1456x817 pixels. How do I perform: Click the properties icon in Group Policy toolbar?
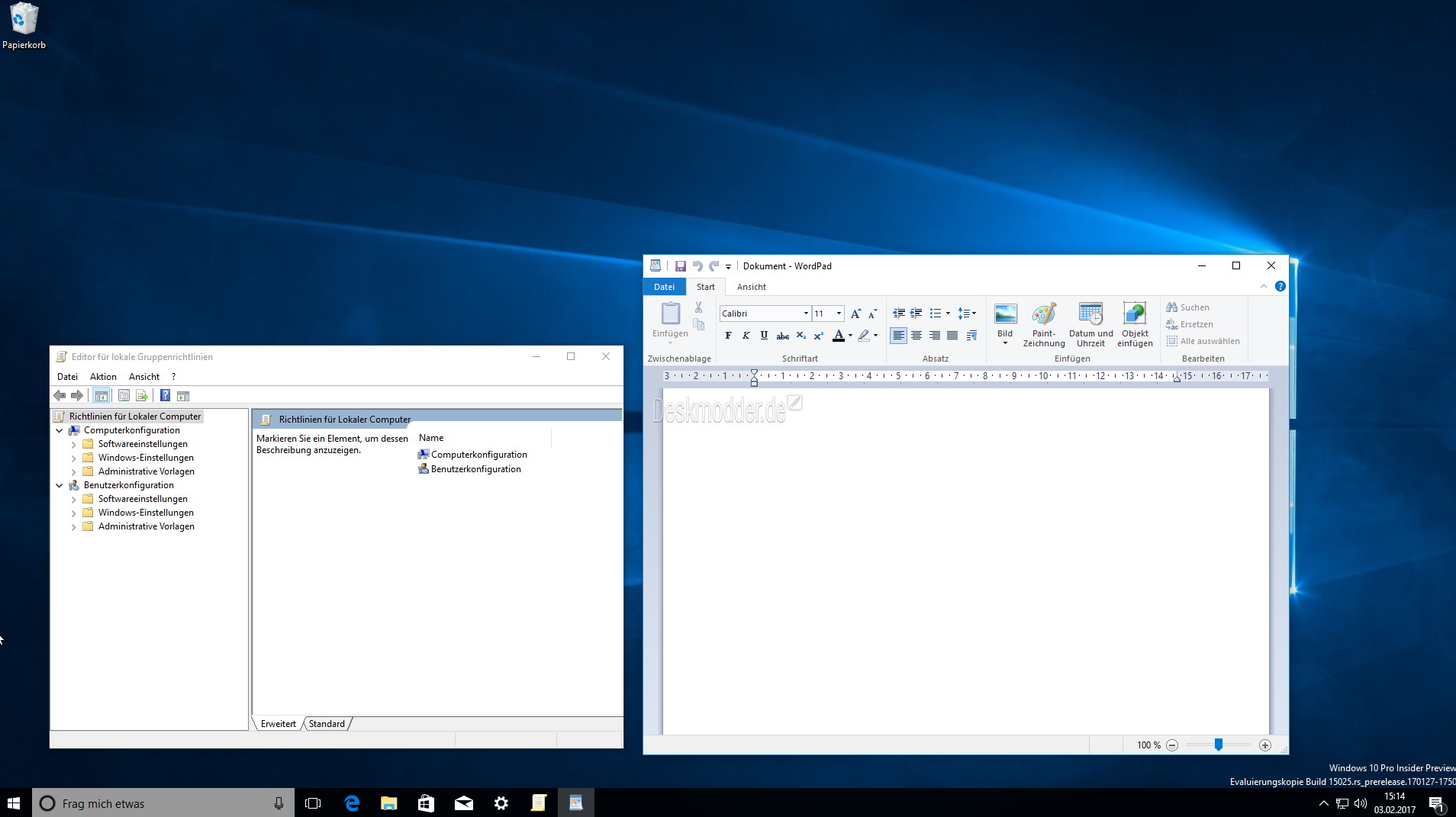(x=124, y=395)
